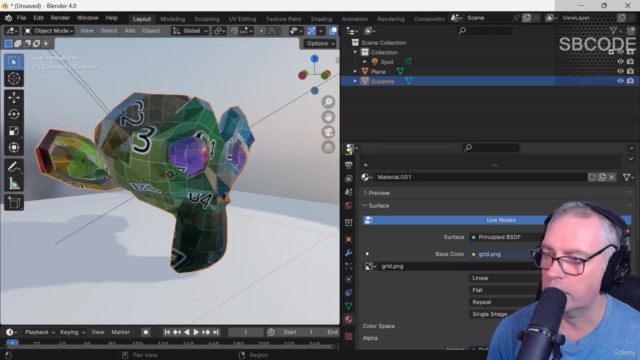This screenshot has height=360, width=640.
Task: Select the Scale tool
Action: point(14,131)
